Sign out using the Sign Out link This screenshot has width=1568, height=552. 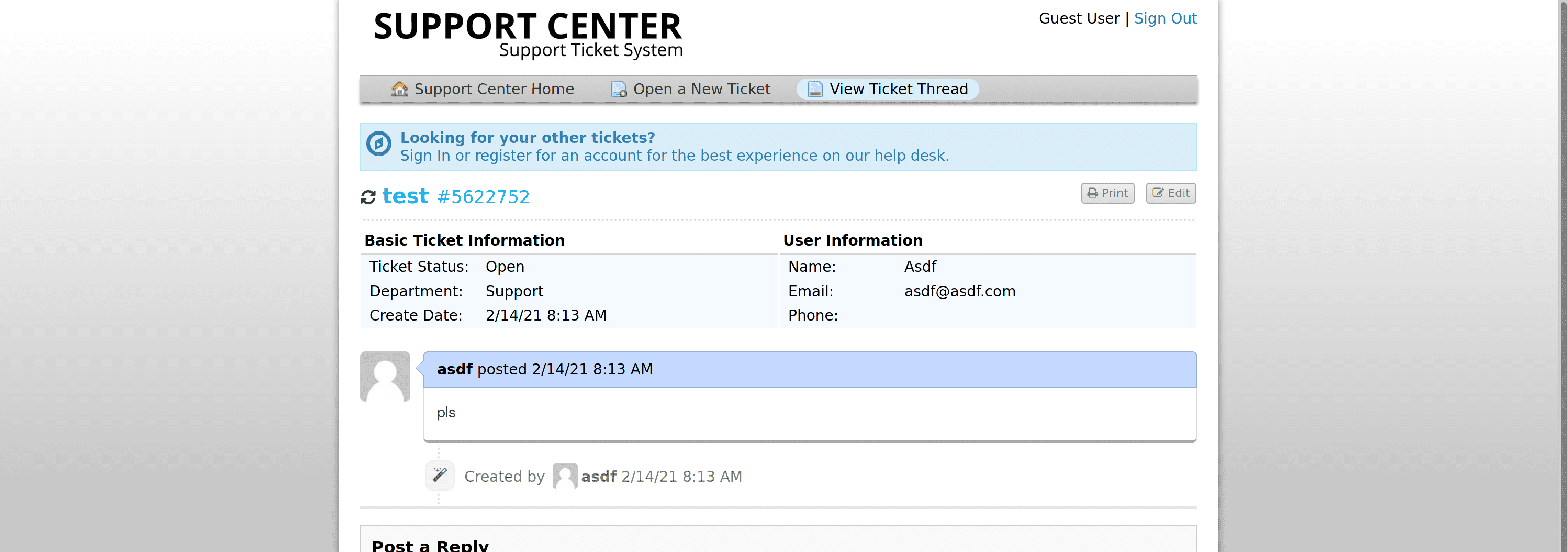(x=1165, y=18)
